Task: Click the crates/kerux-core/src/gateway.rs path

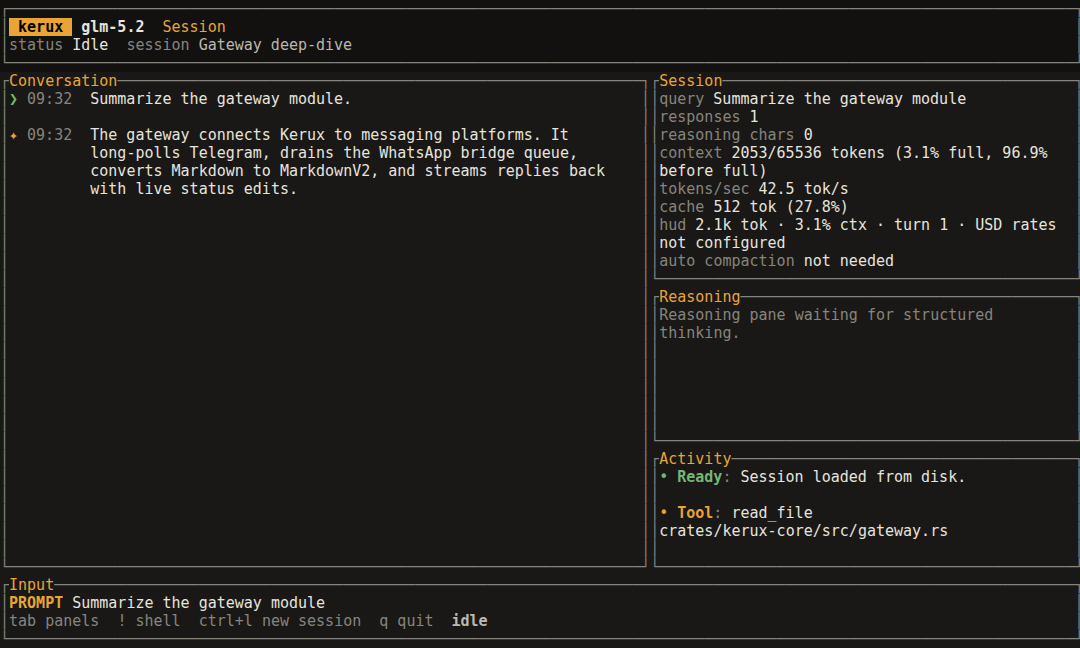Action: pyautogui.click(x=803, y=531)
